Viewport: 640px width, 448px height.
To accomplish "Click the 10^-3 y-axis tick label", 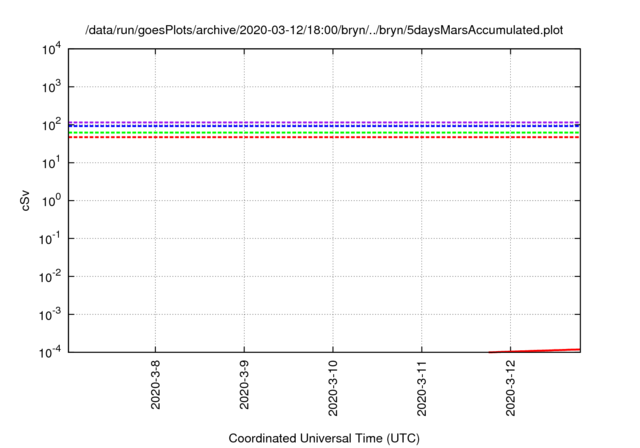I will pos(50,315).
